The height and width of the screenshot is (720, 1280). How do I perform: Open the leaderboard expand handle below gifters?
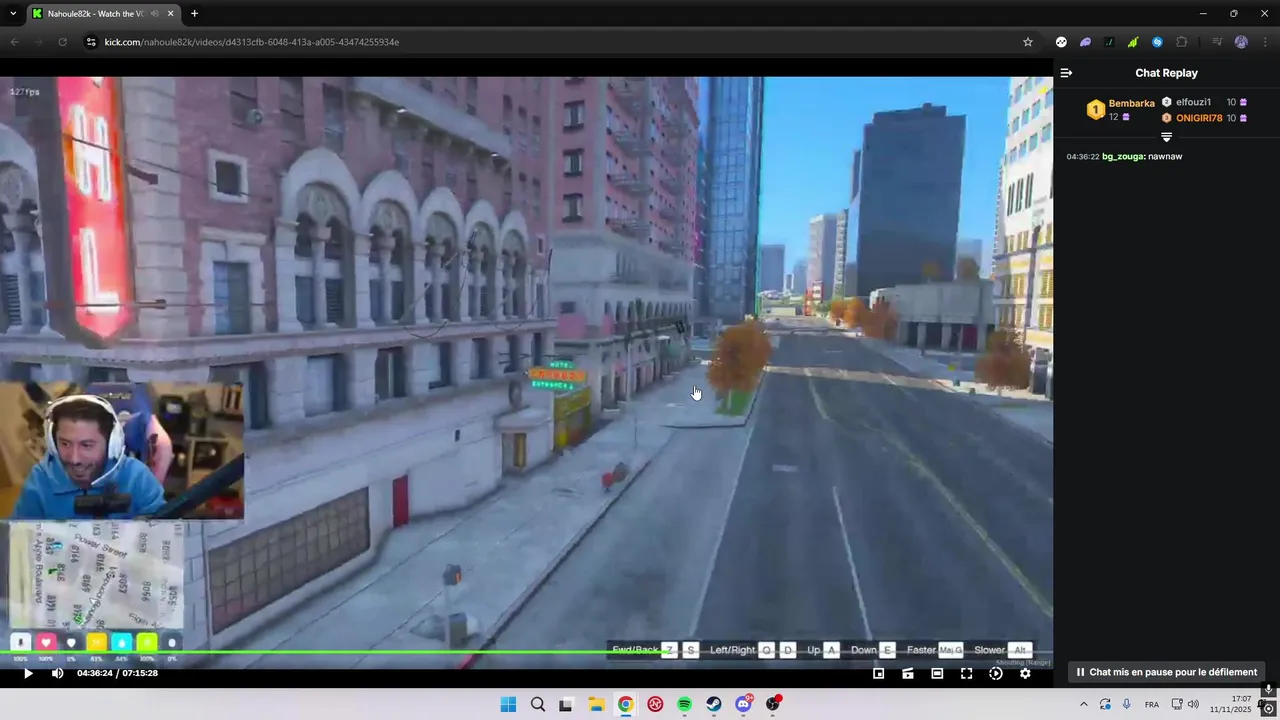1166,137
